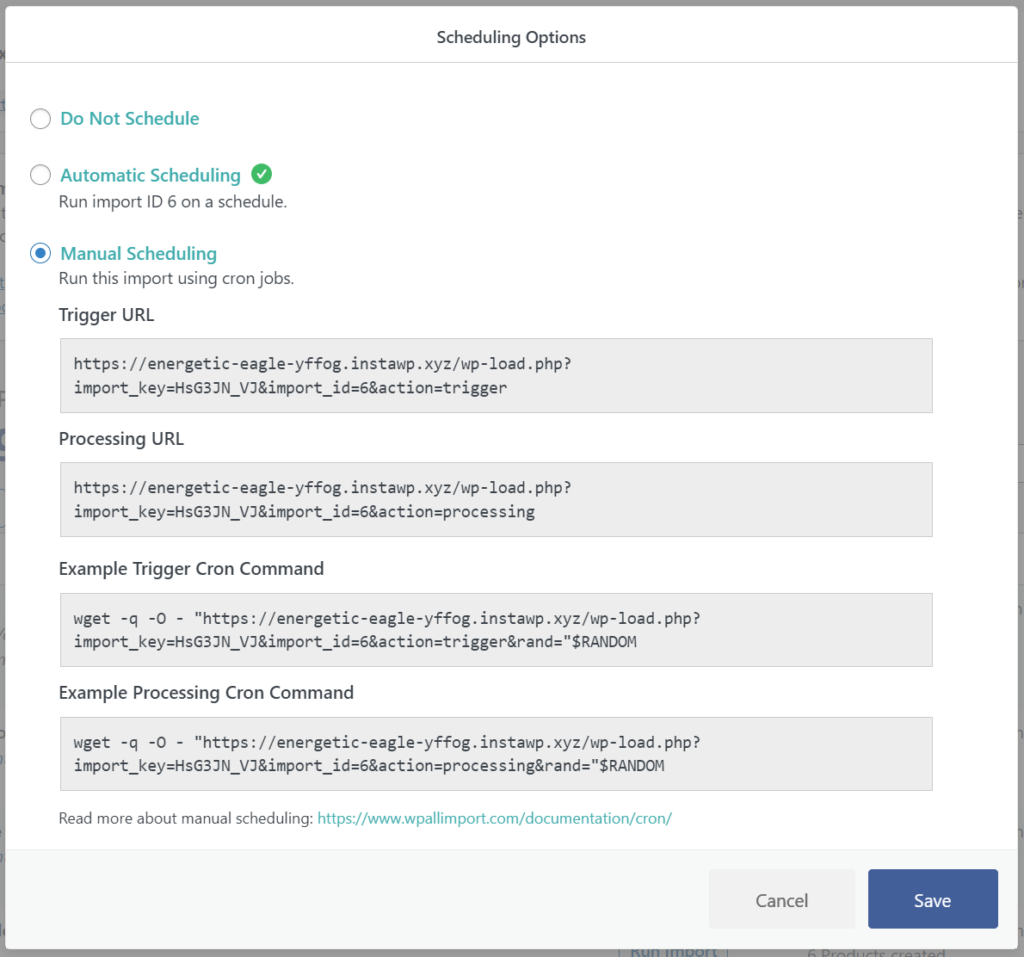1024x957 pixels.
Task: Click the 'Run this import using cron jobs.' text
Action: coord(176,278)
